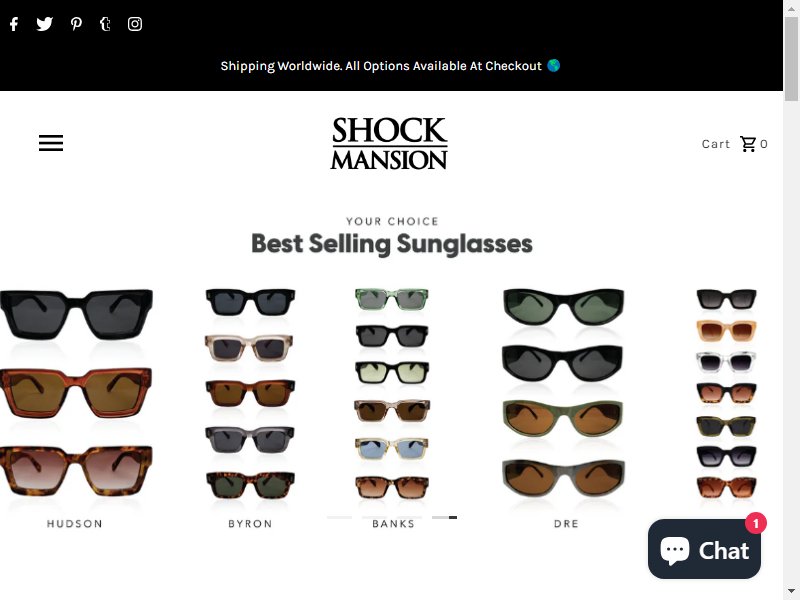Viewport: 800px width, 600px height.
Task: Click the shopping cart icon
Action: (x=748, y=144)
